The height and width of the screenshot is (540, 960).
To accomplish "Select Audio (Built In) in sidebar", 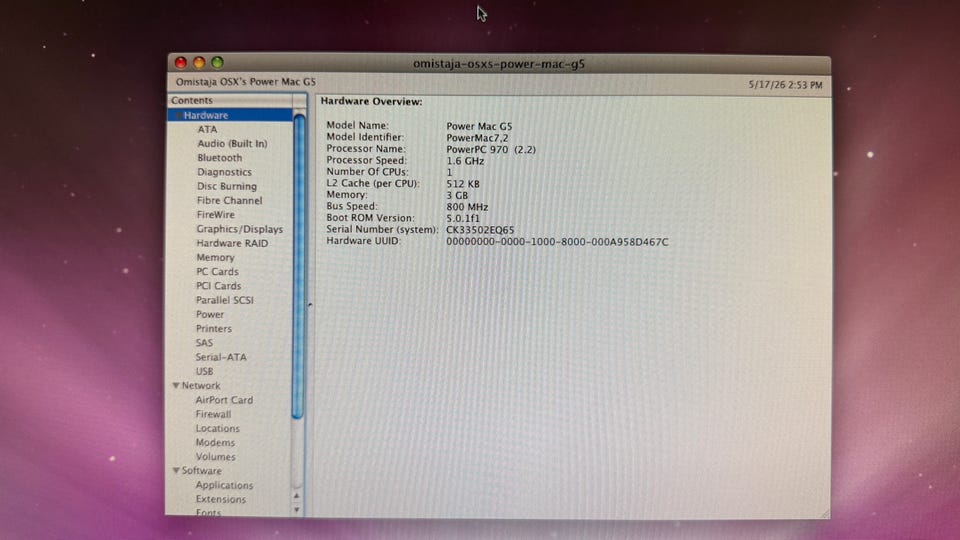I will (232, 143).
